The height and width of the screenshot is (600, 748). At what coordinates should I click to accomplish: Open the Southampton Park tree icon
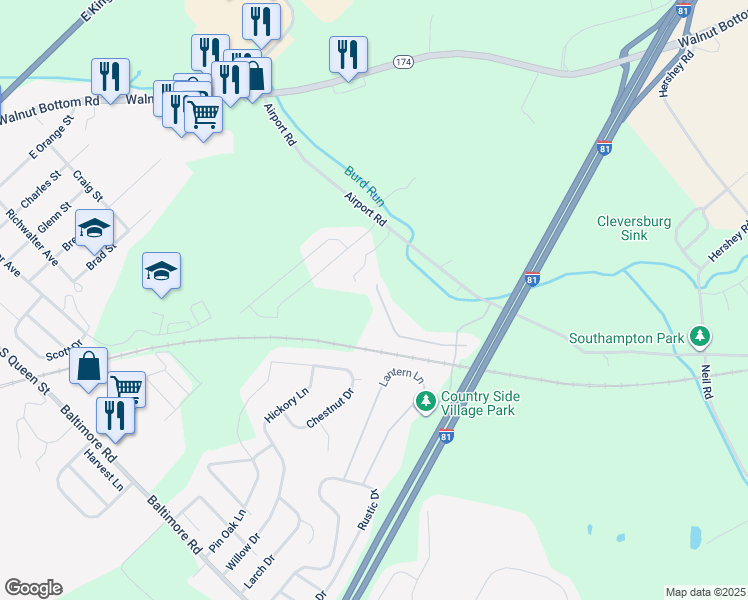pos(700,337)
